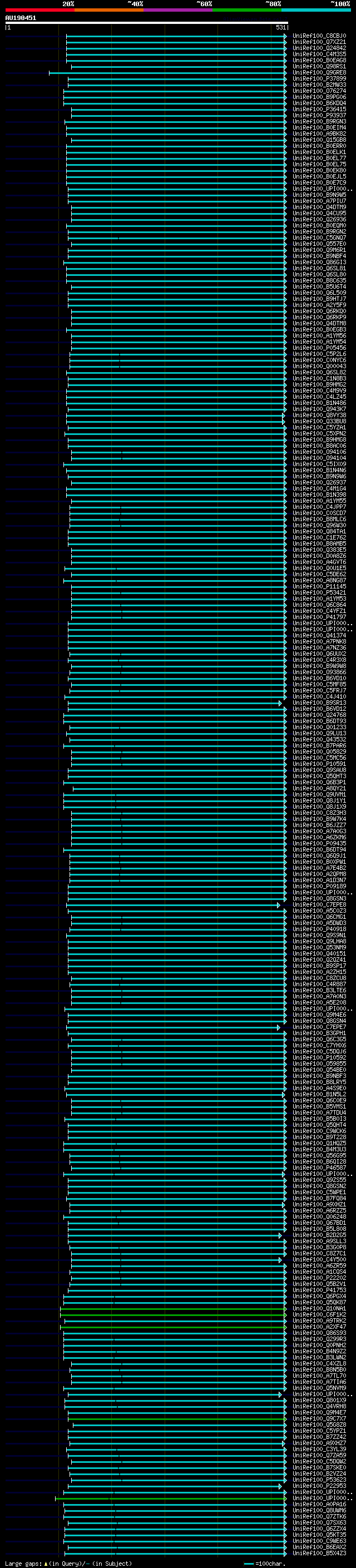Select hit UniRef100_P05456
The height and width of the screenshot is (1568, 356).
[319, 348]
